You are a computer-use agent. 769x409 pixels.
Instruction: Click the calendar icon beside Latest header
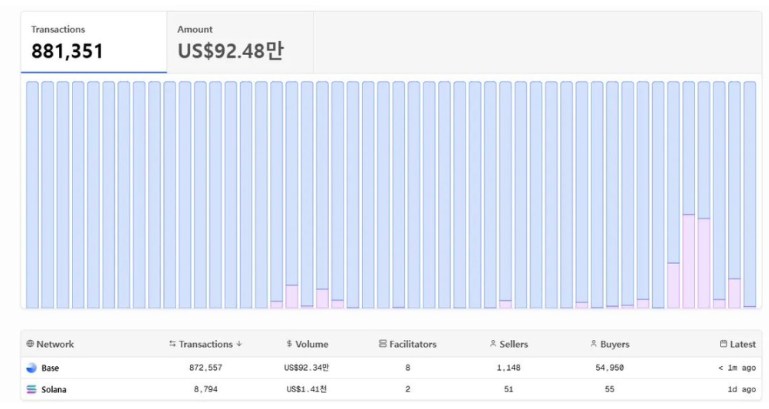(723, 344)
